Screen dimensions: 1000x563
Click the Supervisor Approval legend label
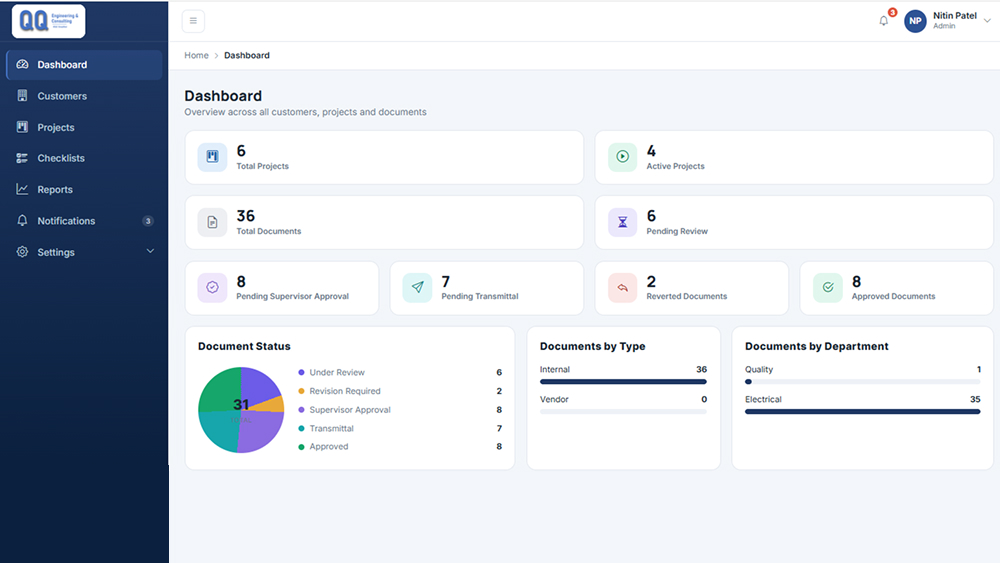coord(350,410)
